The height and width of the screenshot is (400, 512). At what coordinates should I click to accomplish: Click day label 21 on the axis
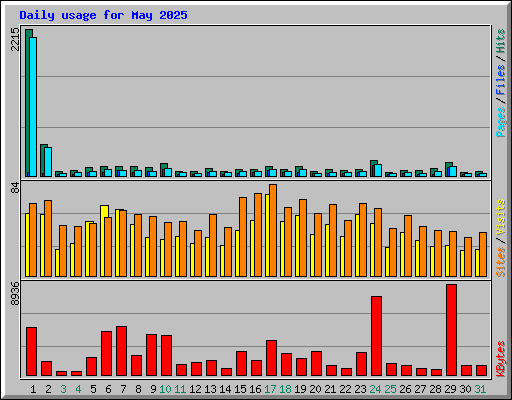click(330, 389)
